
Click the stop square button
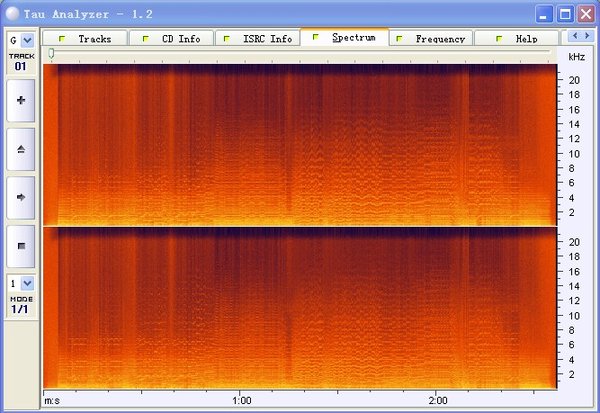[x=21, y=246]
